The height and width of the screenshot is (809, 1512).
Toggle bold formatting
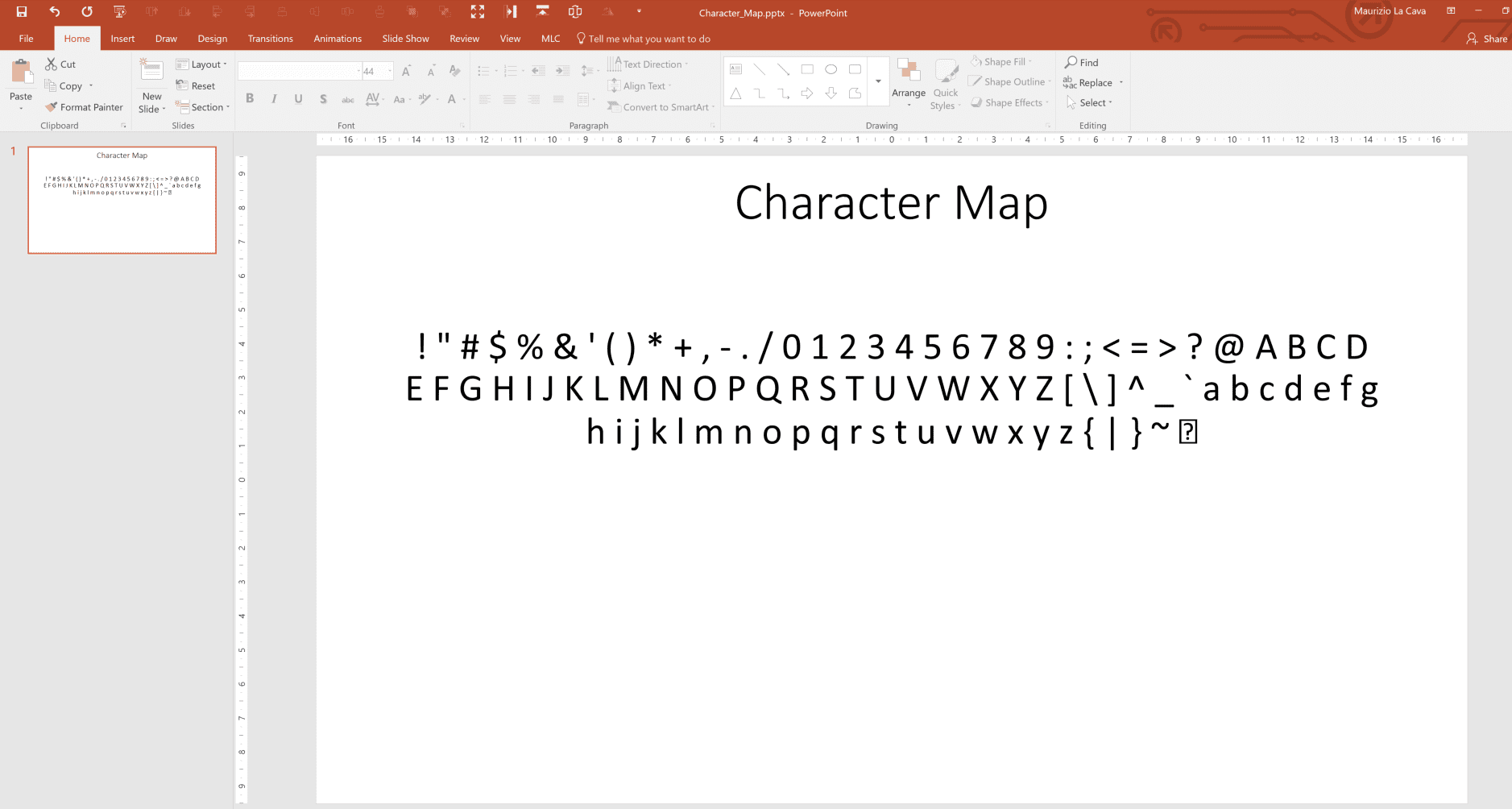point(250,98)
